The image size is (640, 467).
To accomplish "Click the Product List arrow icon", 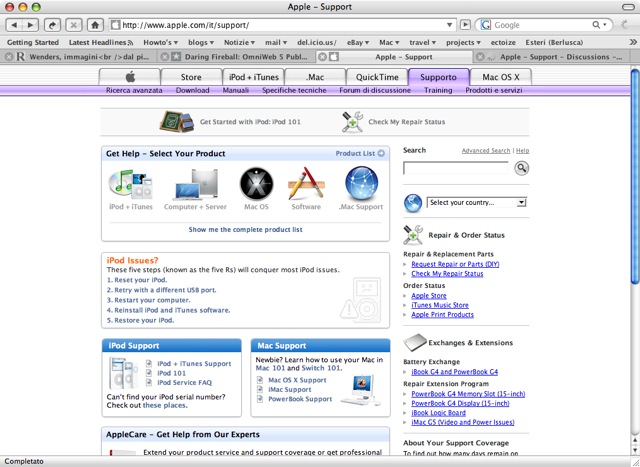I will (x=381, y=153).
